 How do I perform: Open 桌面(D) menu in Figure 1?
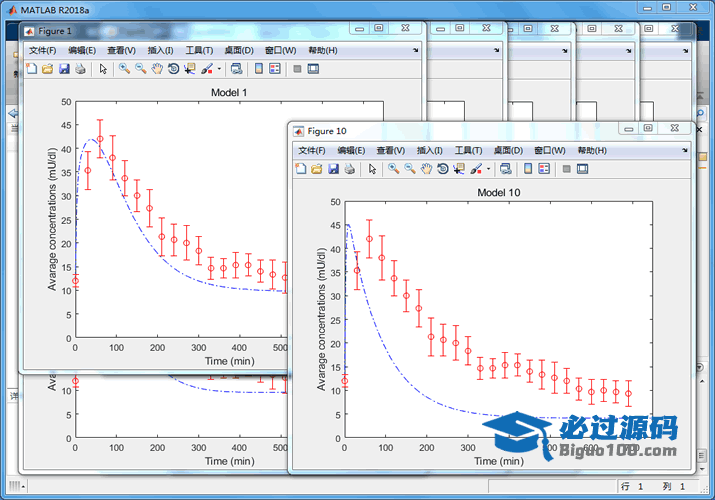tap(239, 51)
